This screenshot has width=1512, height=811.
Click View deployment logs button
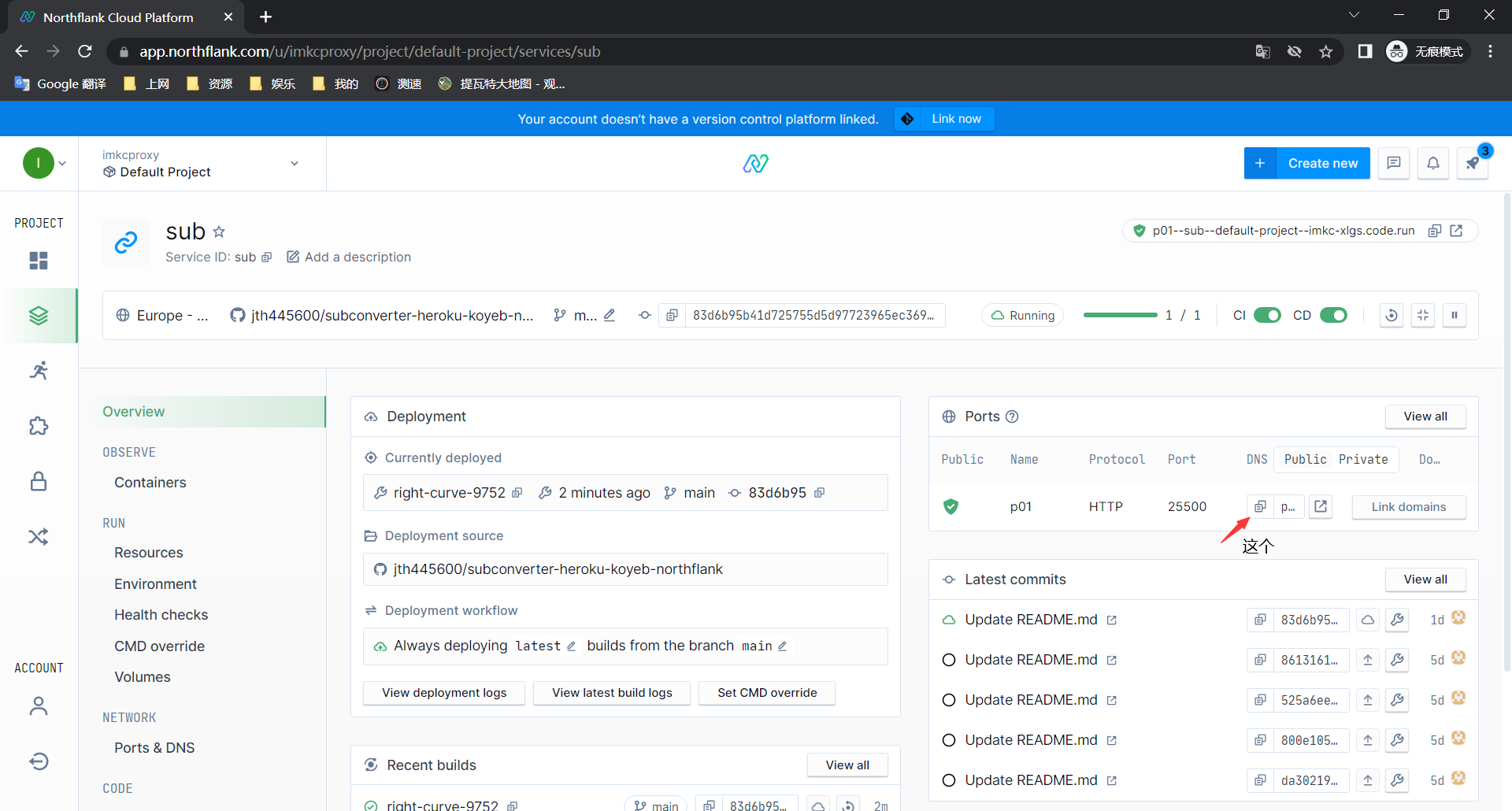click(x=444, y=693)
